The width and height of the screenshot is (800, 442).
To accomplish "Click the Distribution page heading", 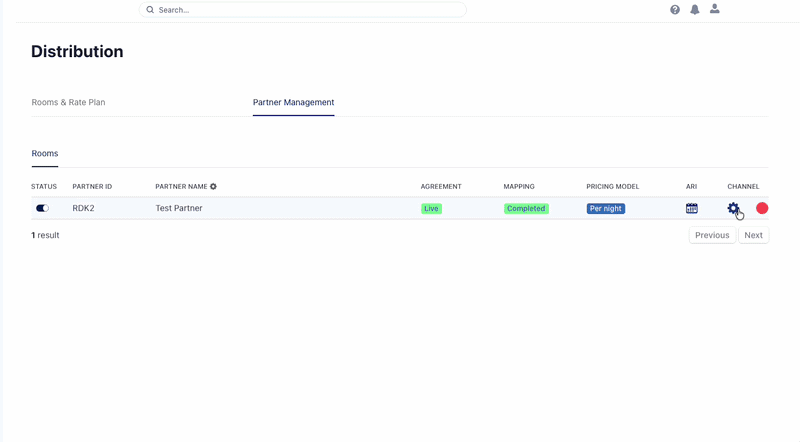I will tap(77, 52).
